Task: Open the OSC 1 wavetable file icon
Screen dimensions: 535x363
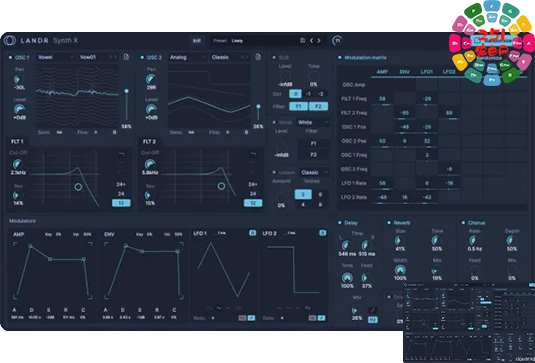Action: [126, 57]
